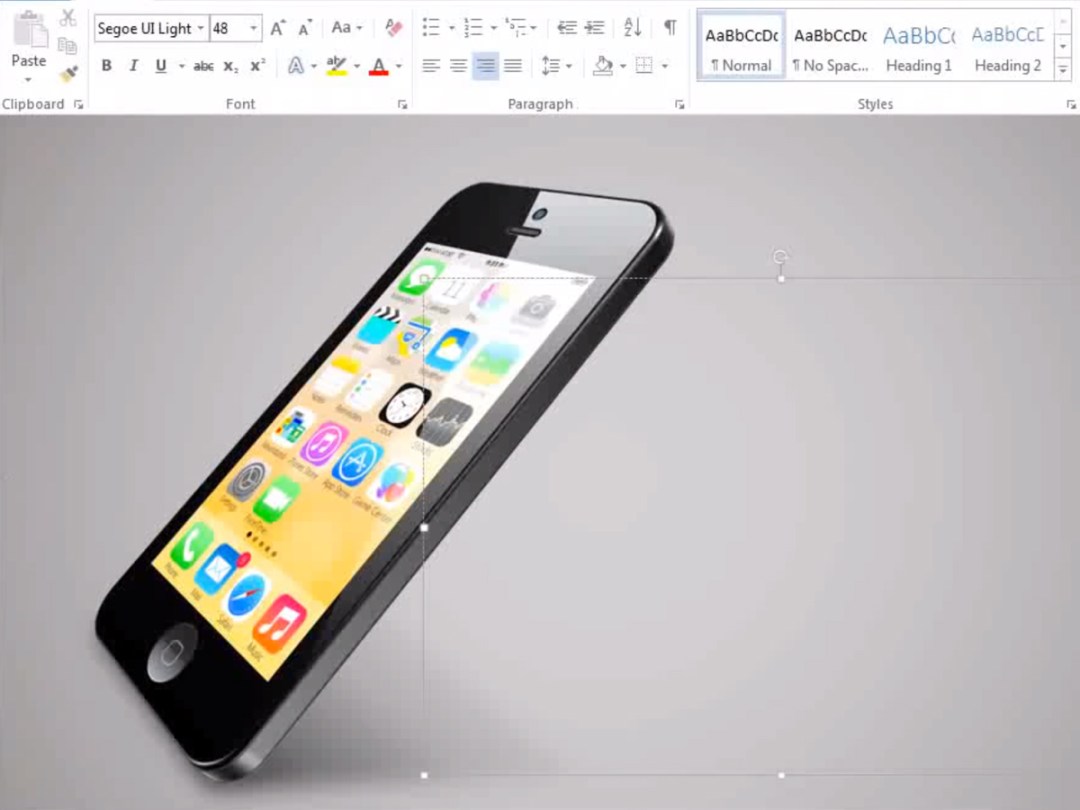Image resolution: width=1080 pixels, height=810 pixels.
Task: Expand the Styles gallery More button
Action: coord(1063,70)
